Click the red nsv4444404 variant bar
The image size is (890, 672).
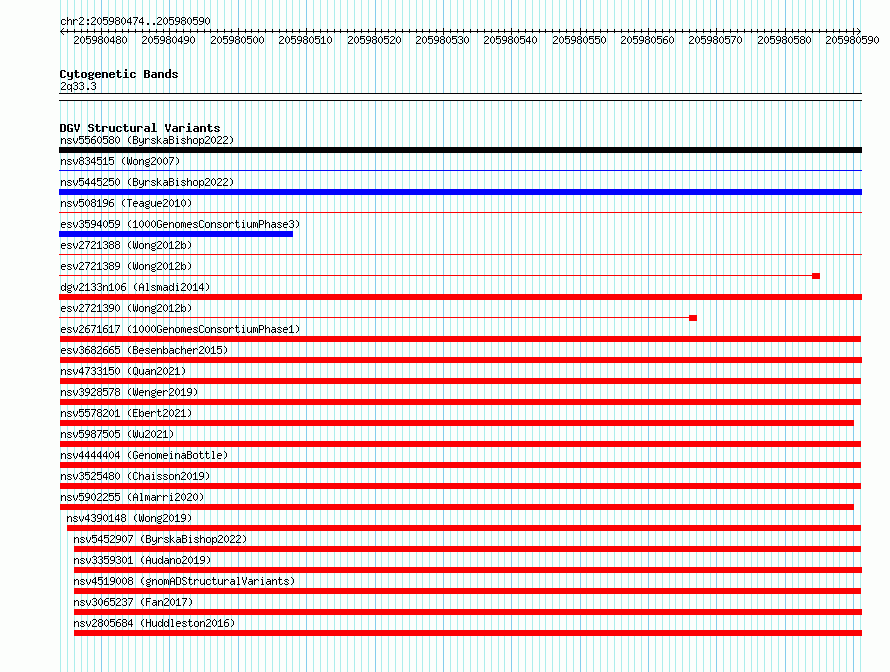460,465
